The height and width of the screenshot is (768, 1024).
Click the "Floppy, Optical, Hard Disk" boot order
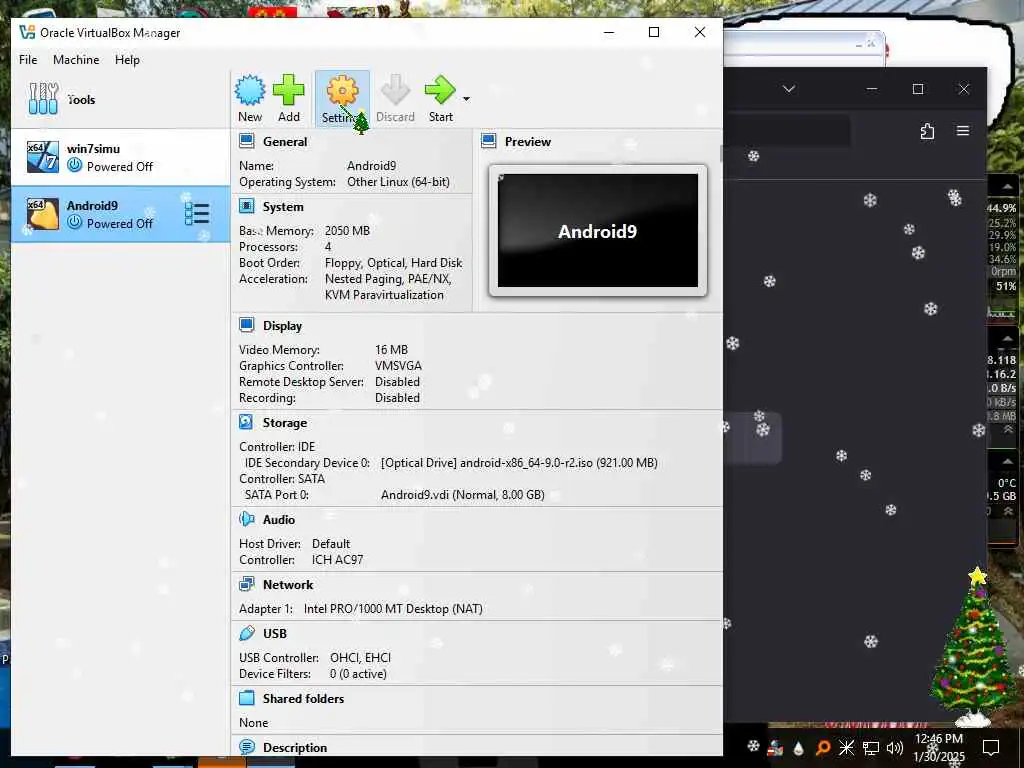[x=393, y=263]
